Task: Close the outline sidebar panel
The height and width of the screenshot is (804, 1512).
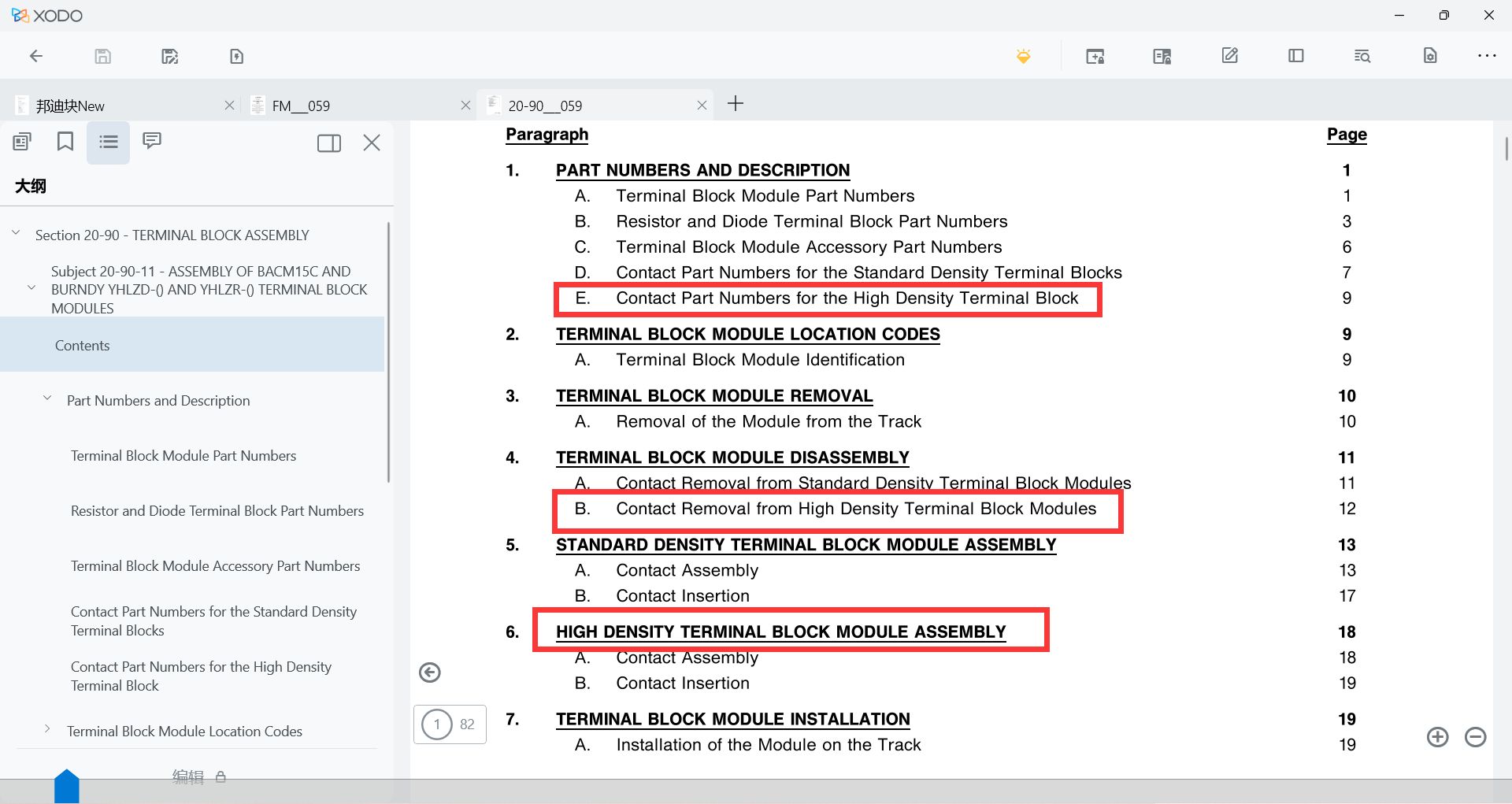Action: [372, 143]
